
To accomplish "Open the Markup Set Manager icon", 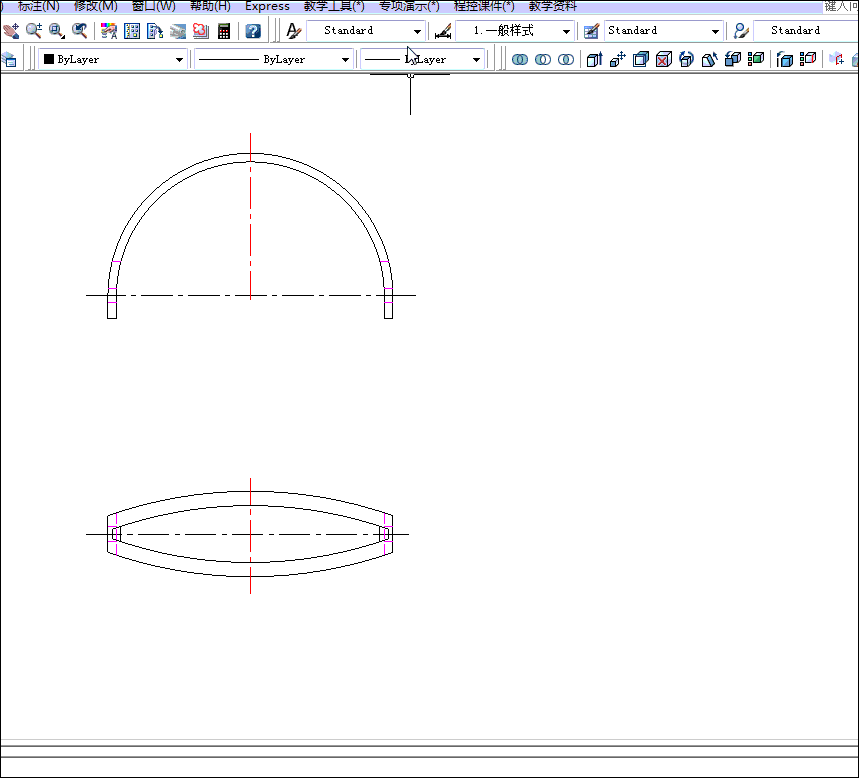I will 201,31.
